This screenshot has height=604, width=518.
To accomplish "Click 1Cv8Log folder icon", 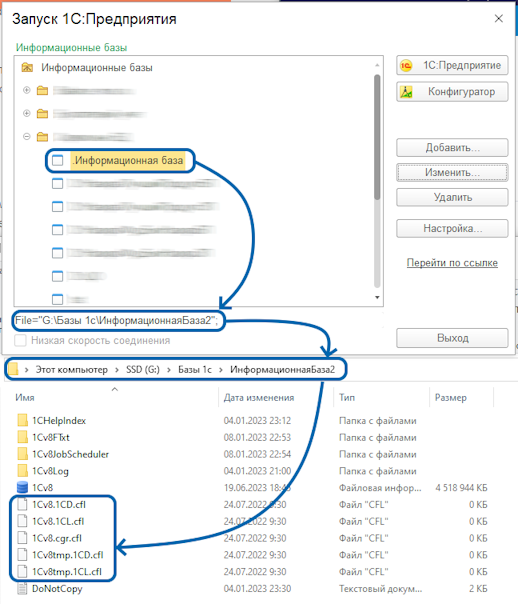I will click(22, 471).
